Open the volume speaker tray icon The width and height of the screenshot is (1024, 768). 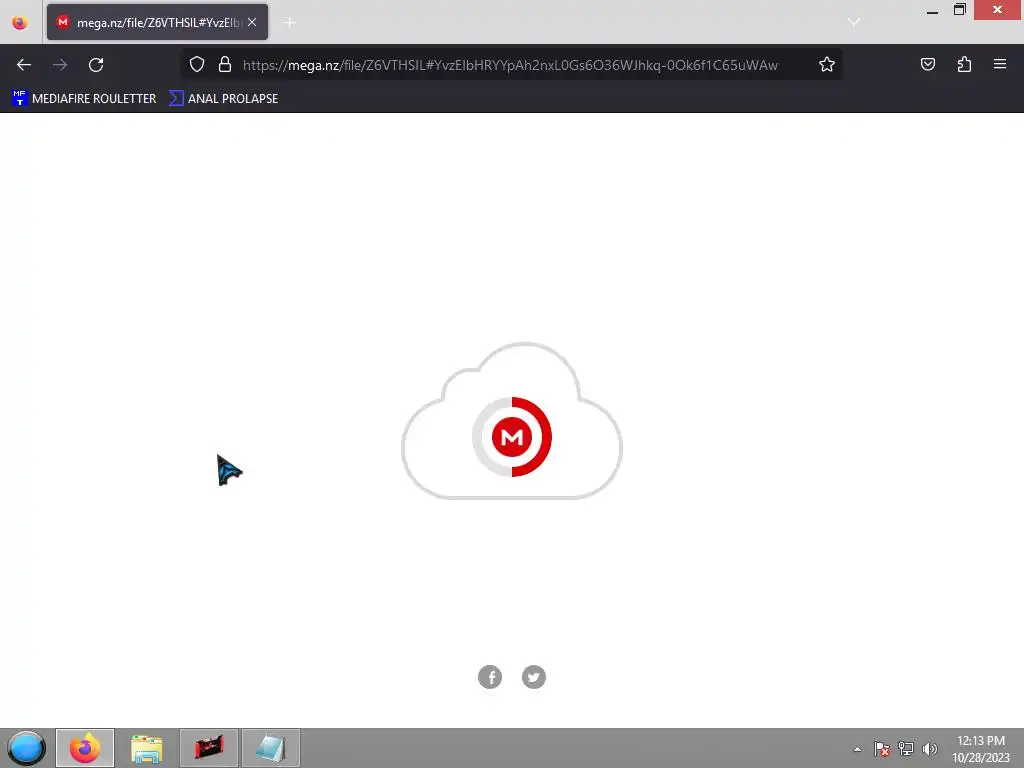click(x=930, y=749)
